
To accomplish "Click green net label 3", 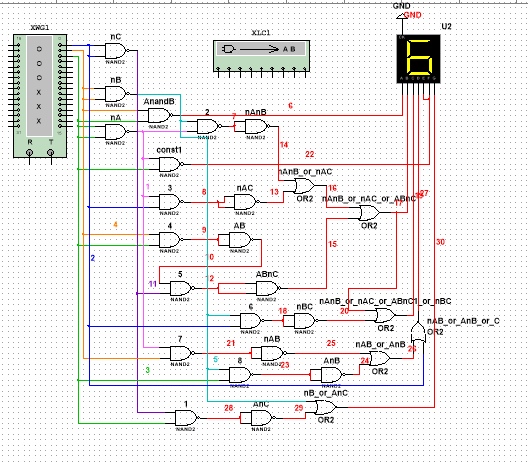I will point(147,370).
